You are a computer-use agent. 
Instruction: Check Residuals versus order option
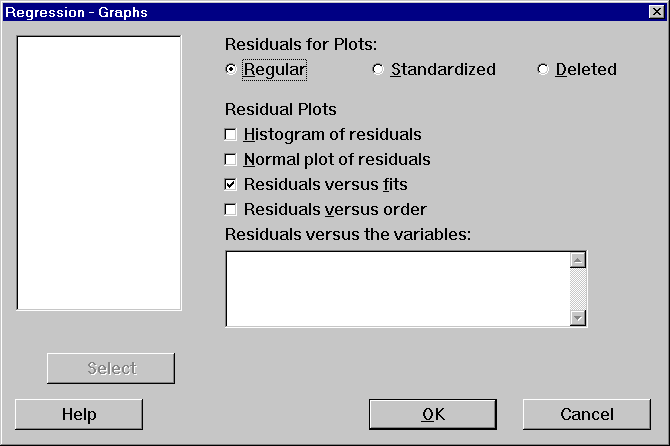coord(230,210)
